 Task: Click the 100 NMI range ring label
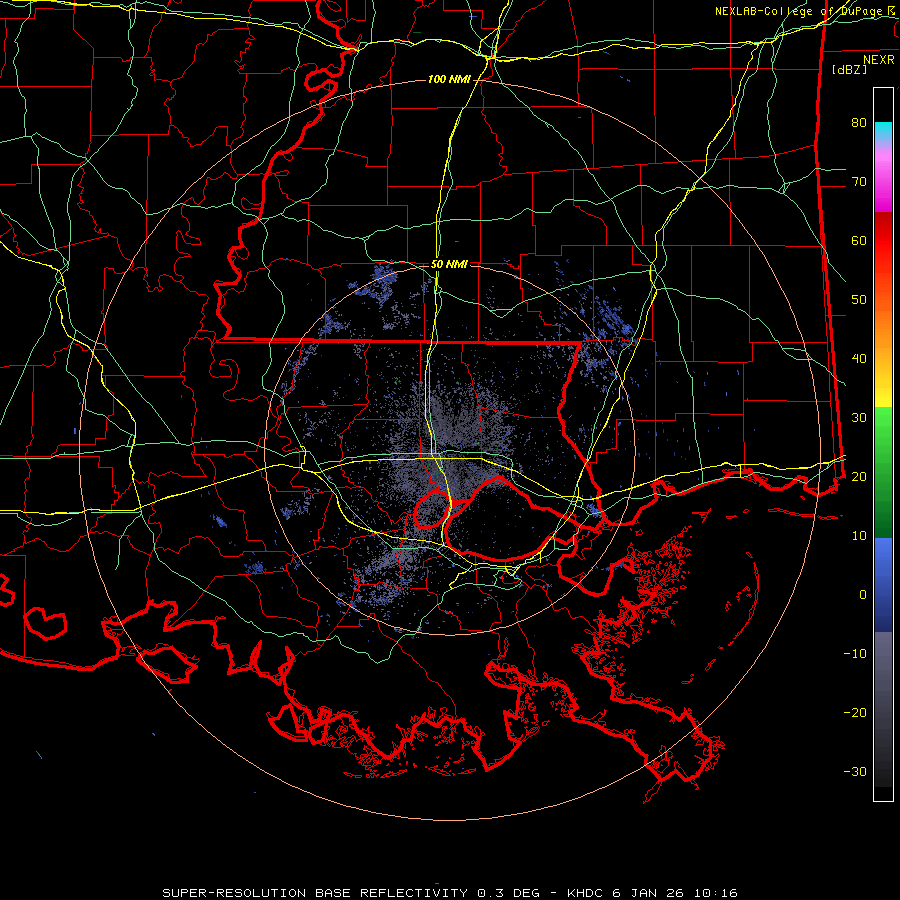click(x=449, y=79)
